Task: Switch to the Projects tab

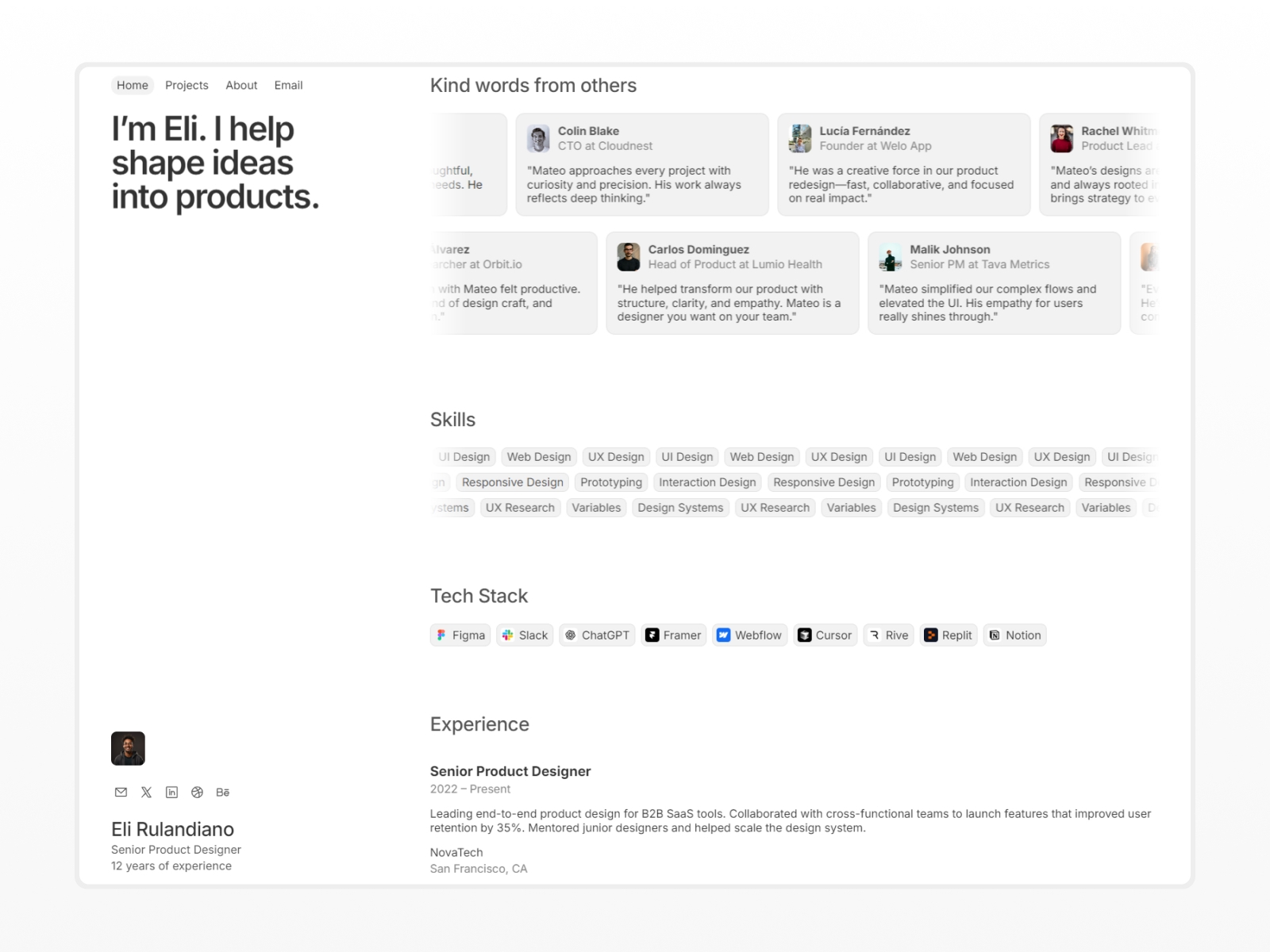Action: pos(187,85)
